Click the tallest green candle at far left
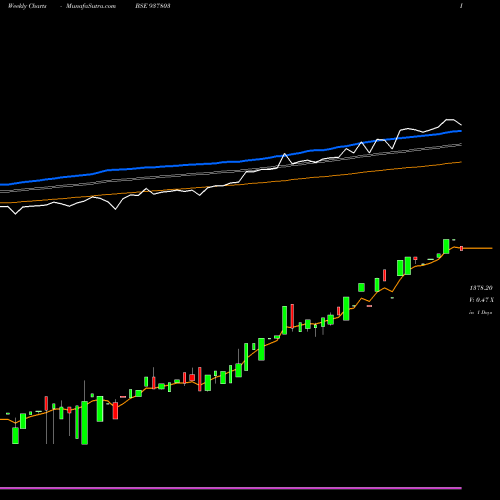The image size is (500, 500). (x=85, y=423)
